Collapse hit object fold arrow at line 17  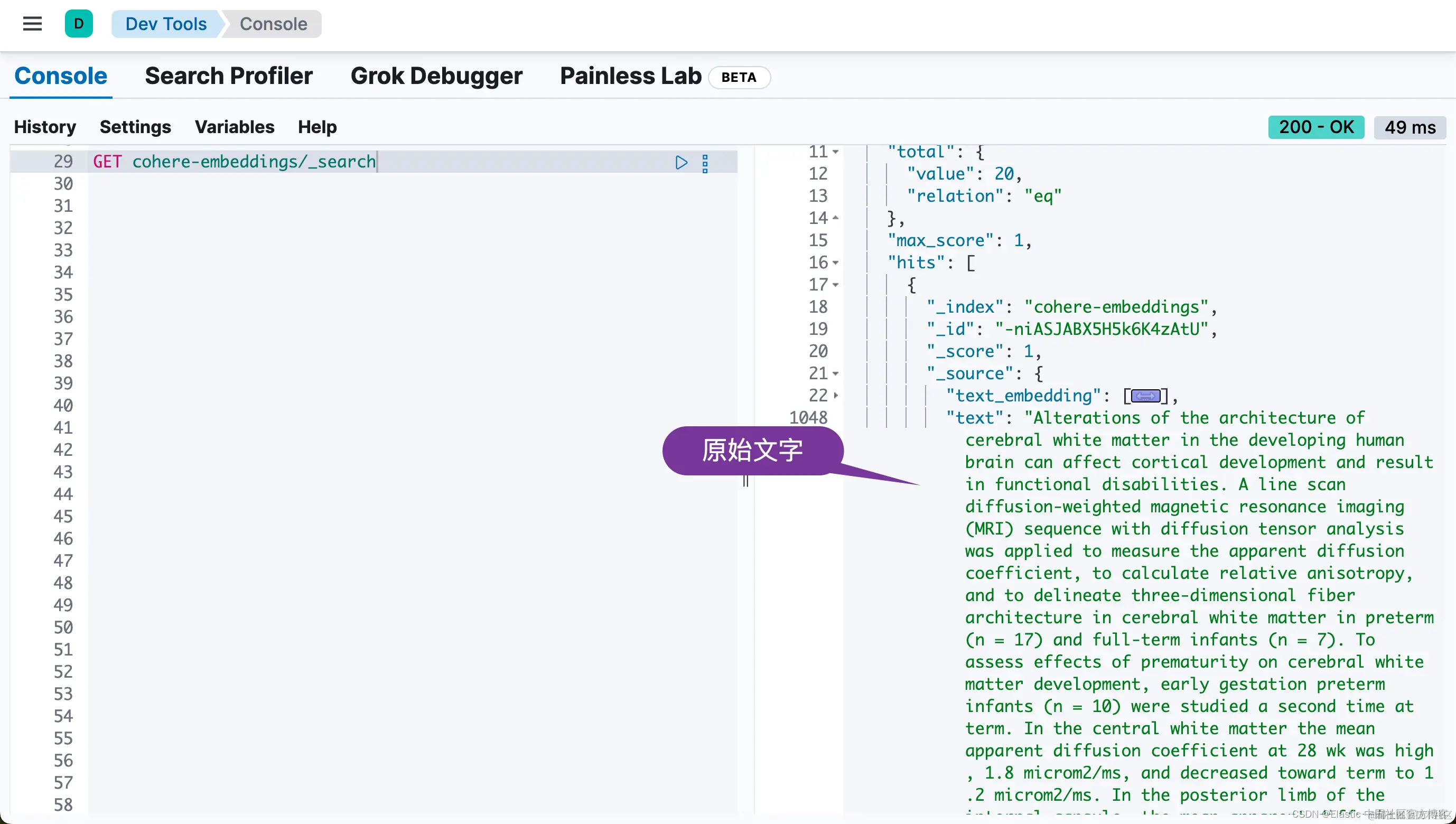click(x=835, y=285)
